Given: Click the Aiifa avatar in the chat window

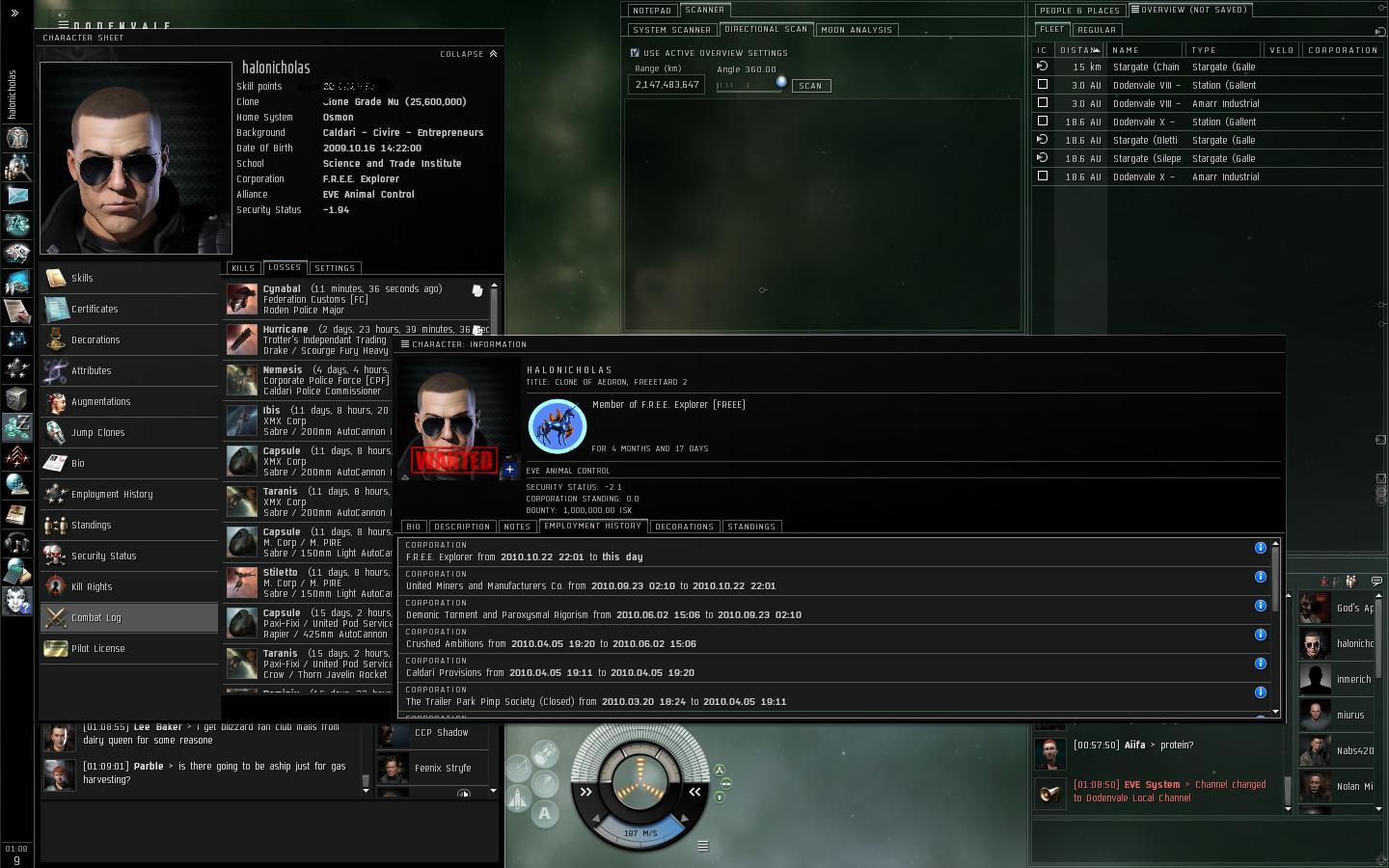Looking at the screenshot, I should pos(1049,753).
